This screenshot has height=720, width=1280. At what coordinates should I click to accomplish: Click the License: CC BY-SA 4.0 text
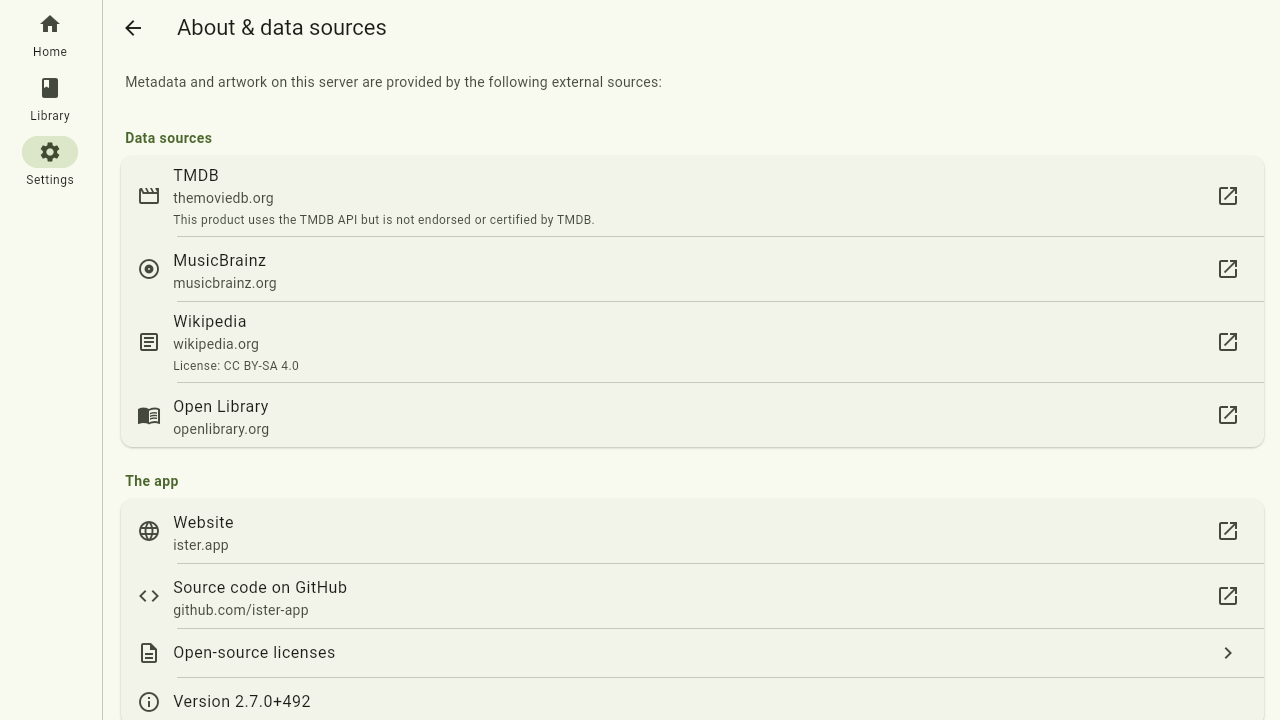pos(236,366)
